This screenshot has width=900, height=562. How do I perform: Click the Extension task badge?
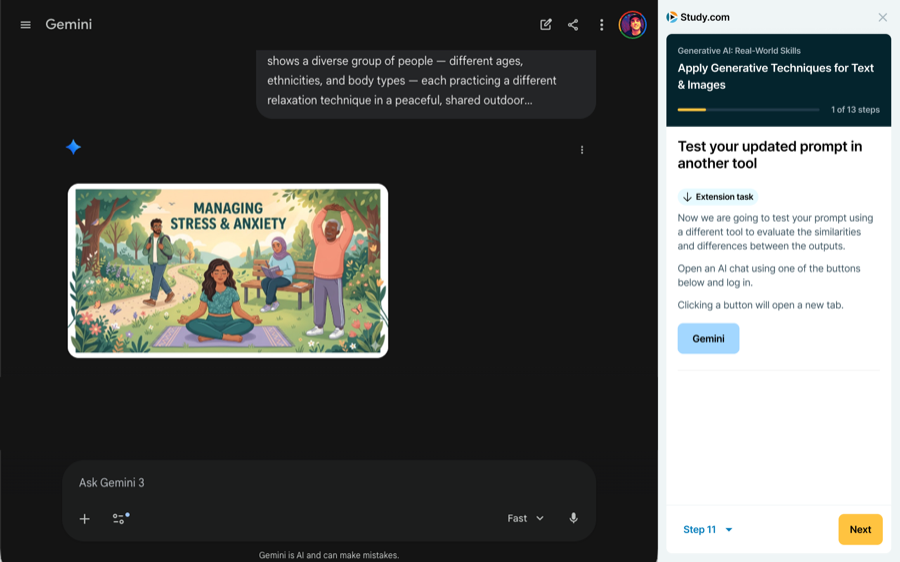tap(717, 197)
